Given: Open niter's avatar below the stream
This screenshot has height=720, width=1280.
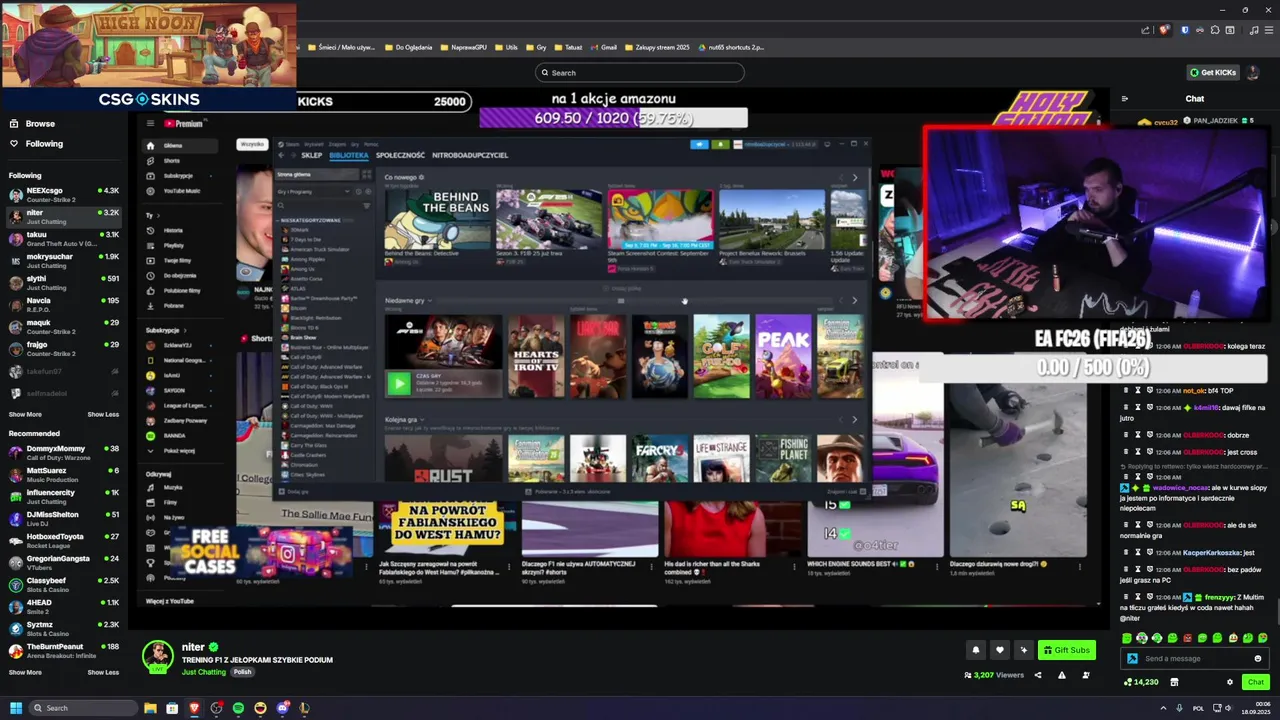Looking at the screenshot, I should (x=158, y=656).
